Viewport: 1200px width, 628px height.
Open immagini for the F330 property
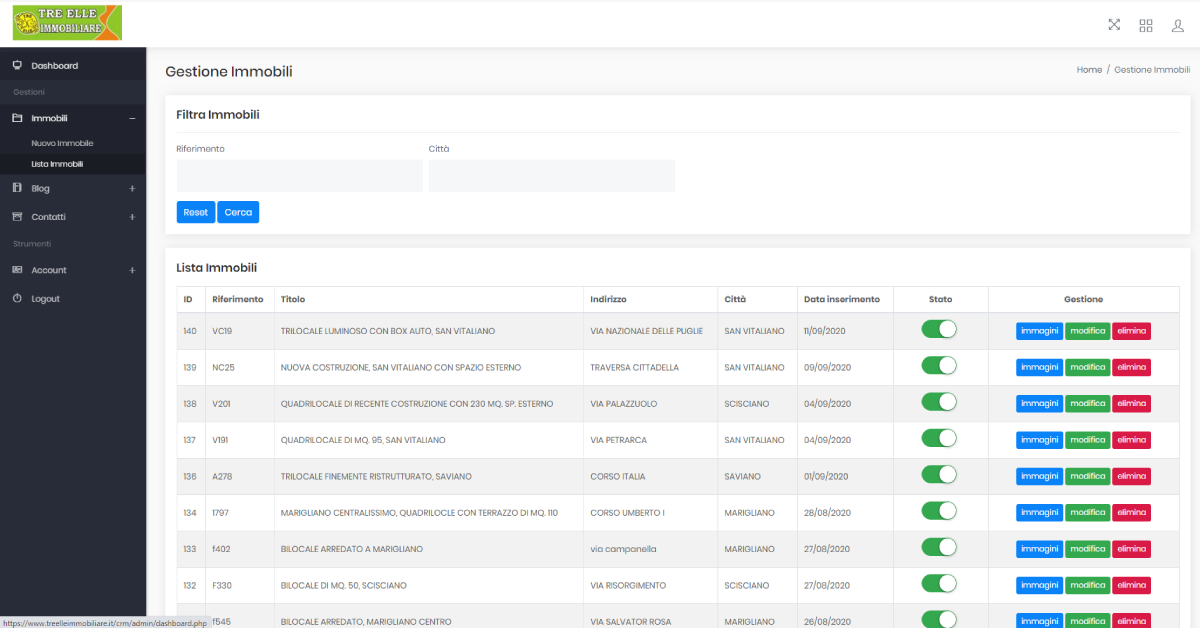[1039, 585]
